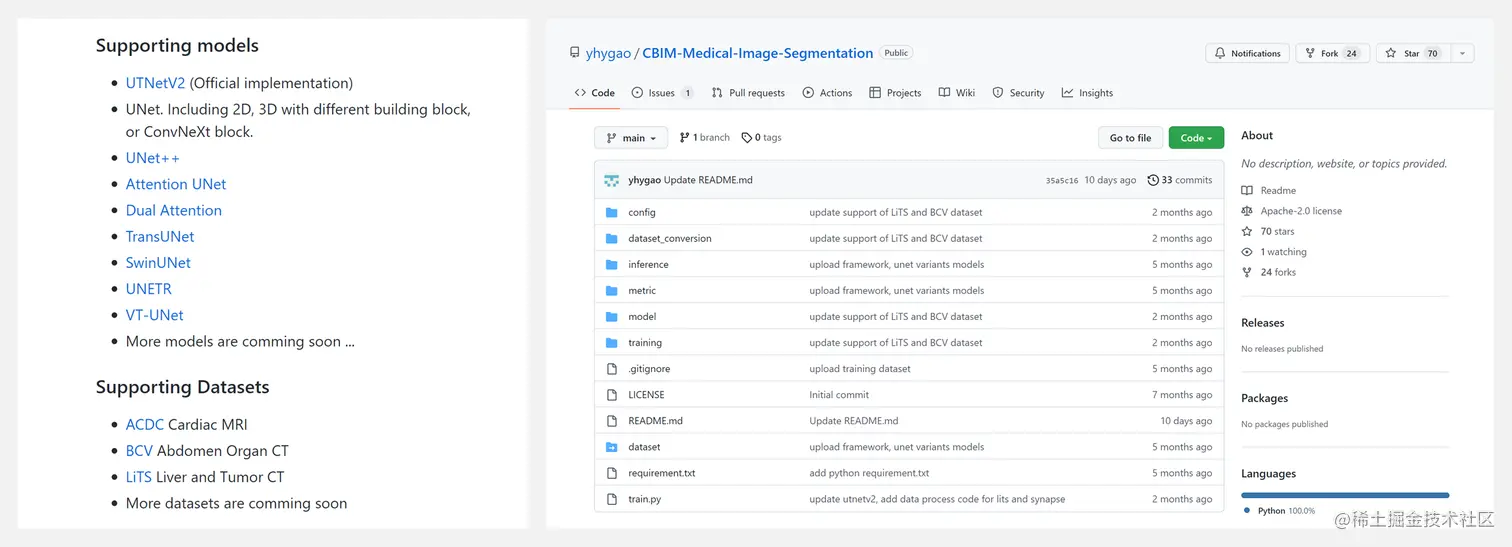Open the LiTS dataset link

tap(139, 476)
